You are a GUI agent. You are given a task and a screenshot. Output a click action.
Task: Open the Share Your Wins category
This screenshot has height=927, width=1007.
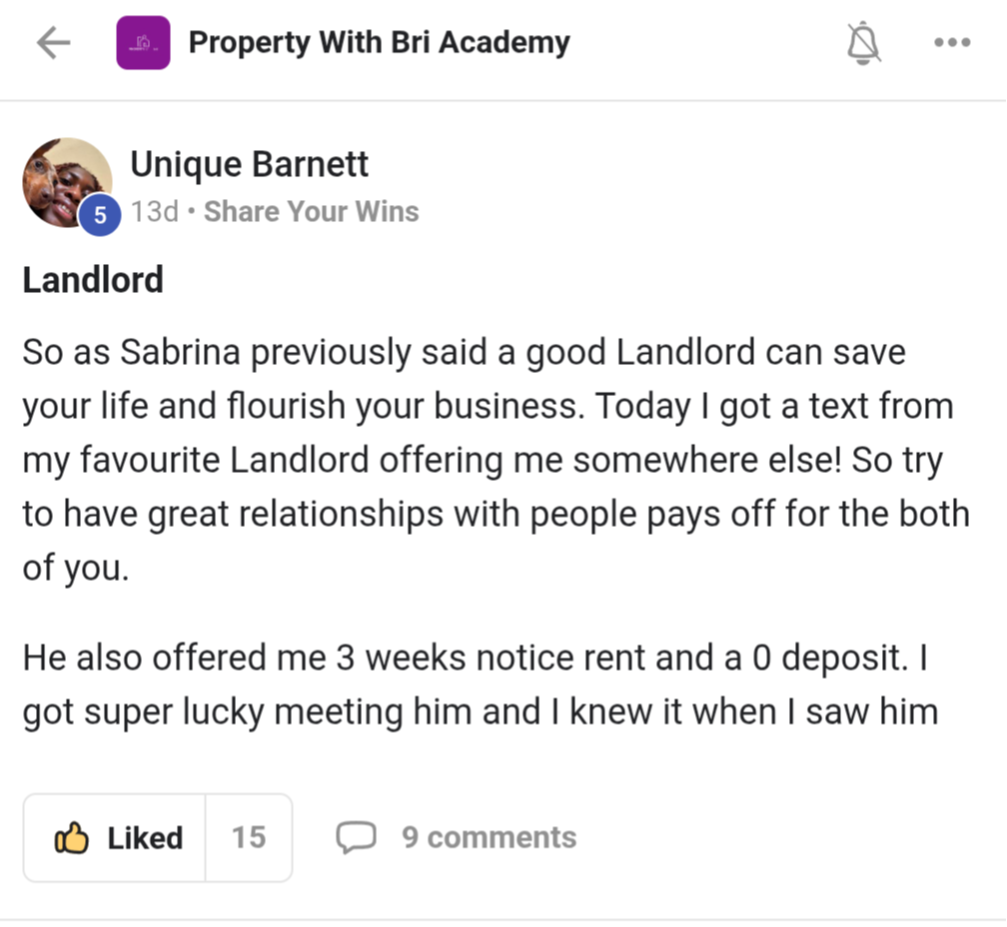tap(311, 211)
